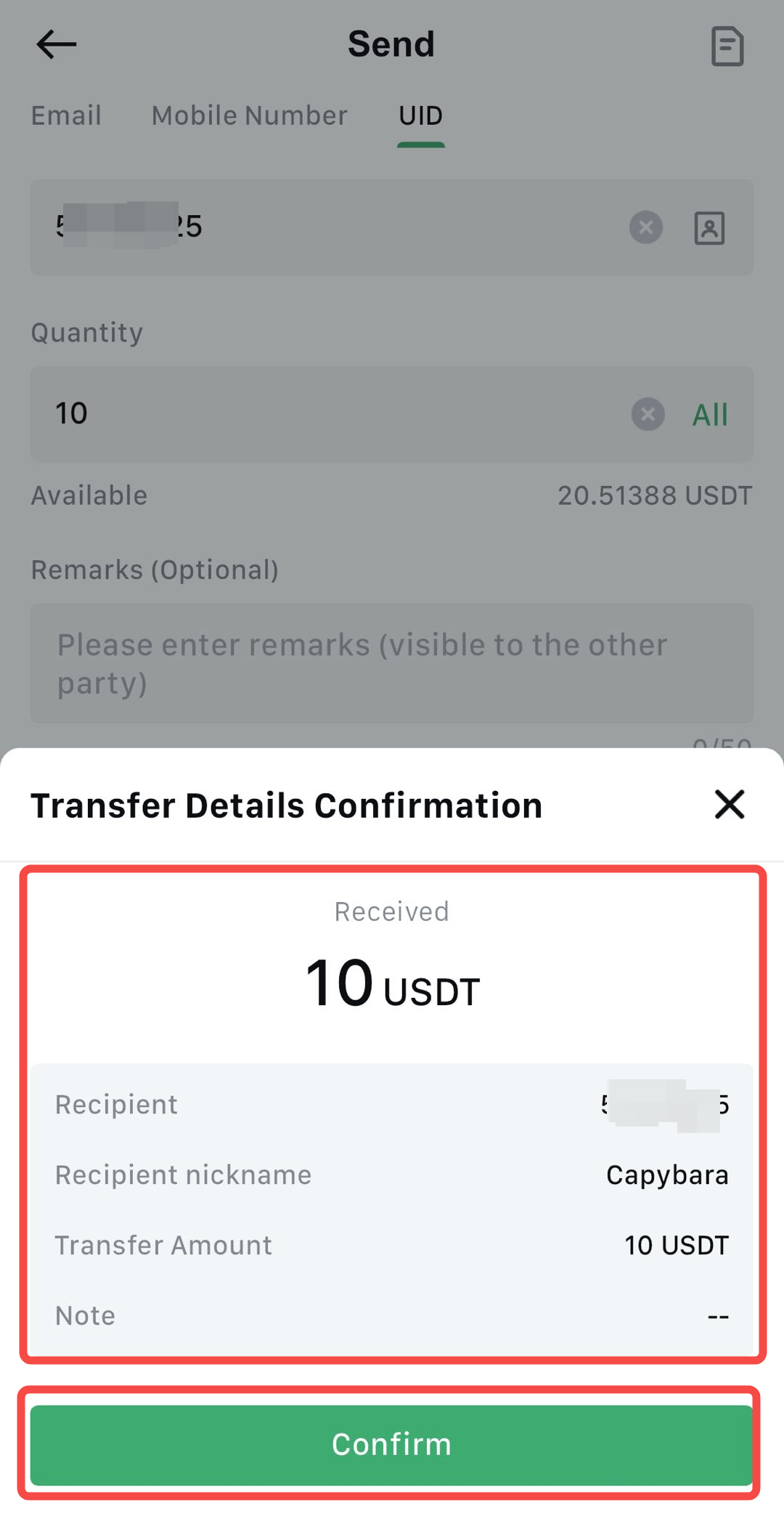Viewport: 784px width, 1534px height.
Task: Tap the All quantity link
Action: tap(709, 415)
